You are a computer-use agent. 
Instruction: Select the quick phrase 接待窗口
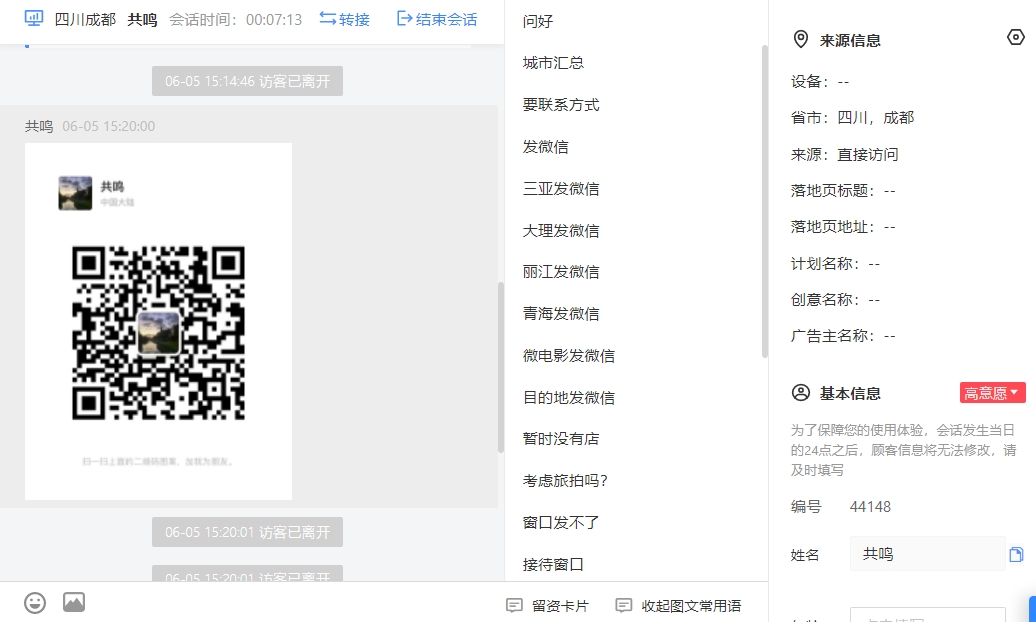pos(553,564)
